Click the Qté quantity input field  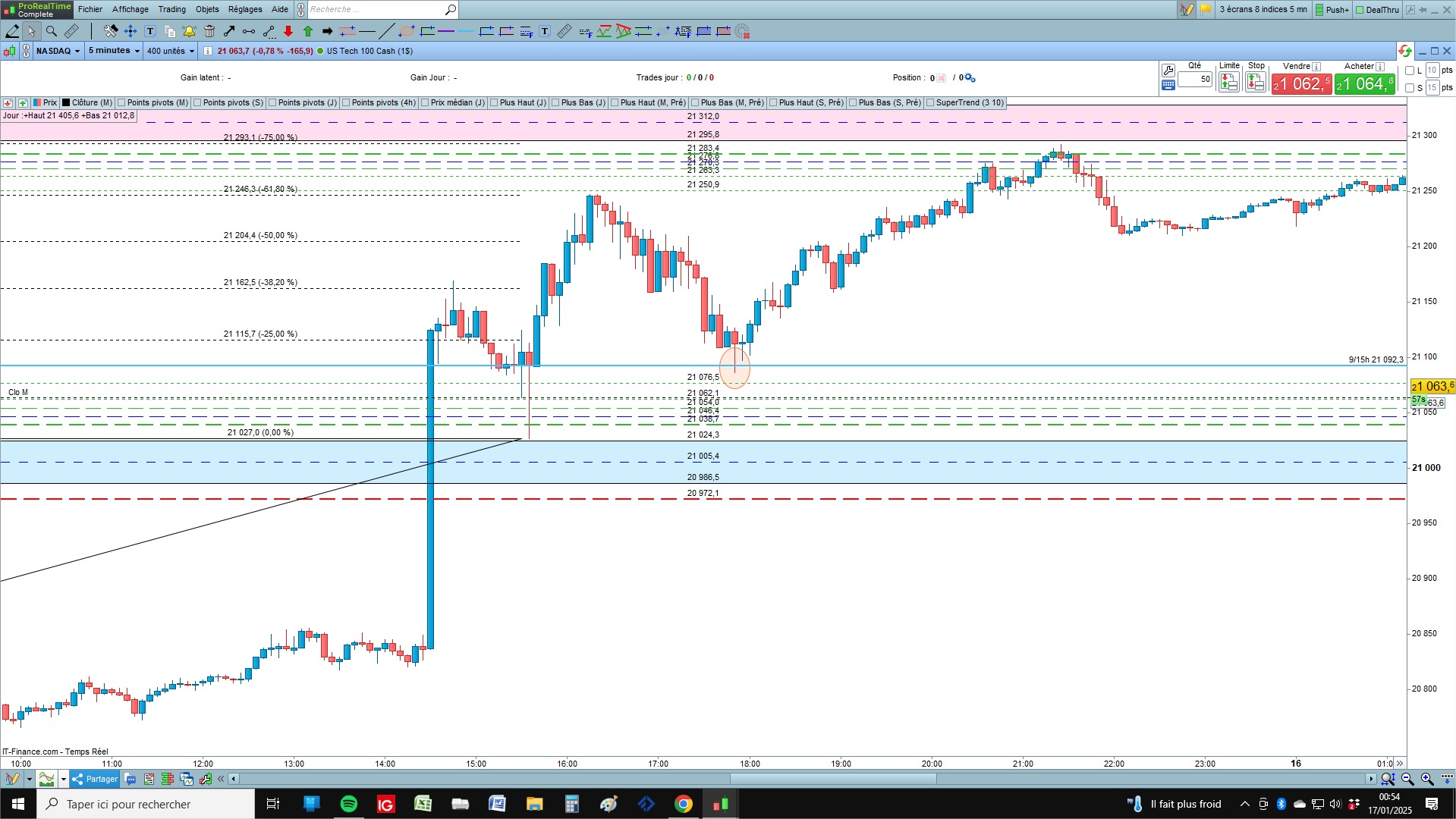[1195, 79]
